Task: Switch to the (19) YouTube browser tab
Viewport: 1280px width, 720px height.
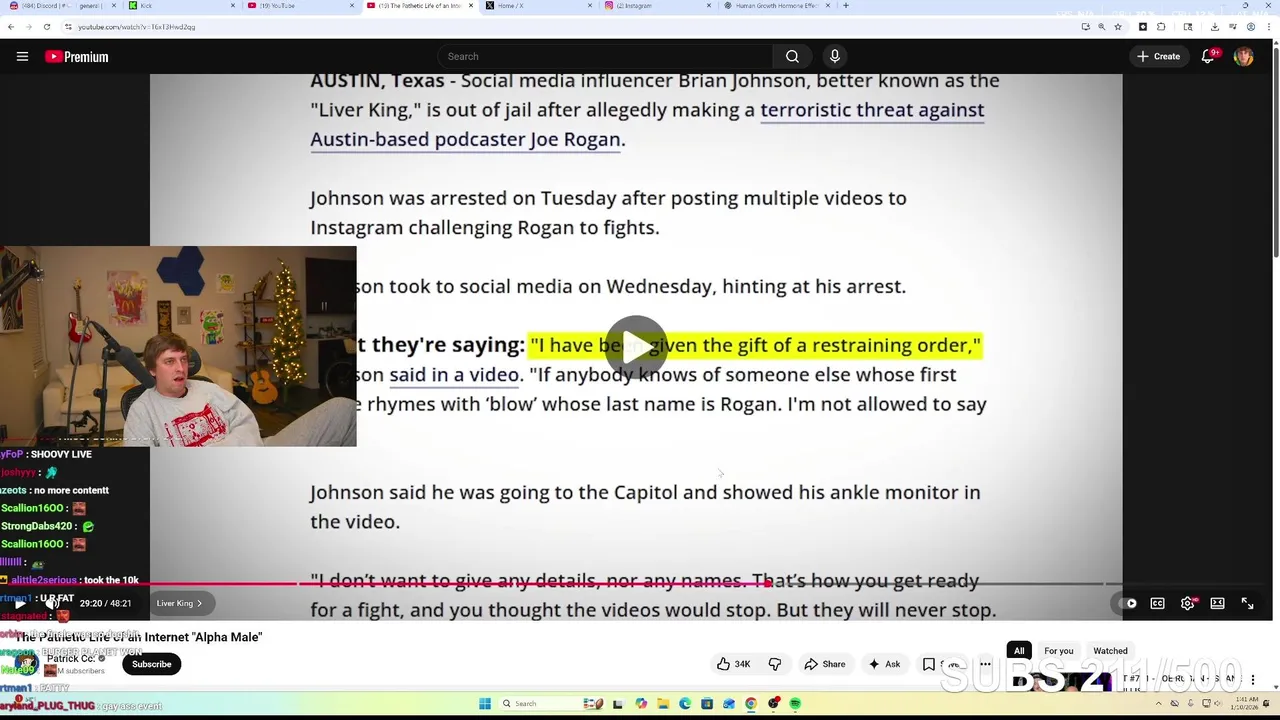Action: click(298, 6)
